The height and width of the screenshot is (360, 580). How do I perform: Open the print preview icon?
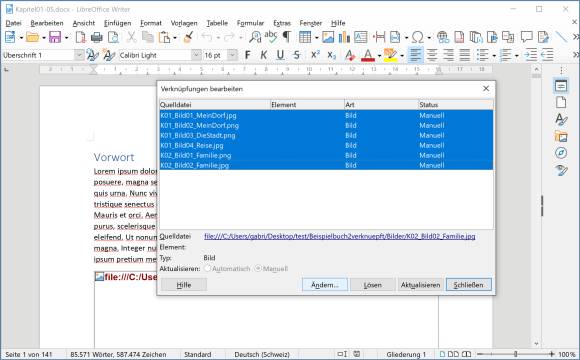[x=113, y=37]
